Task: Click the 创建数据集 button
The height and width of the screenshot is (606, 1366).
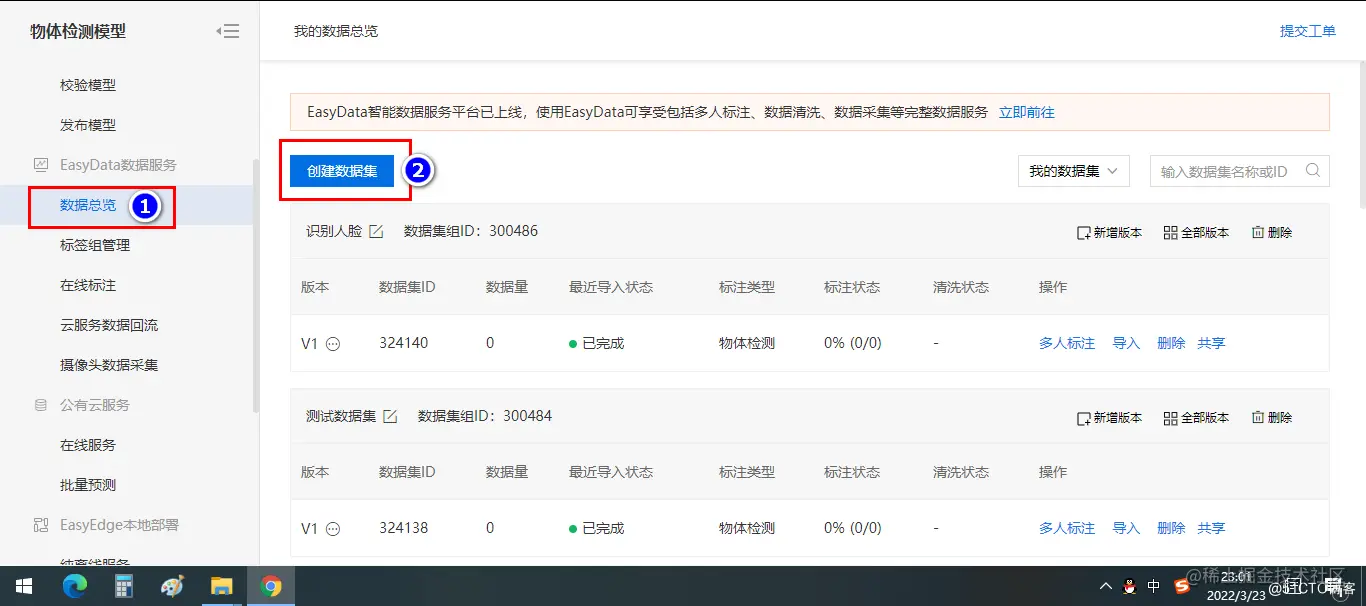Action: coord(342,171)
